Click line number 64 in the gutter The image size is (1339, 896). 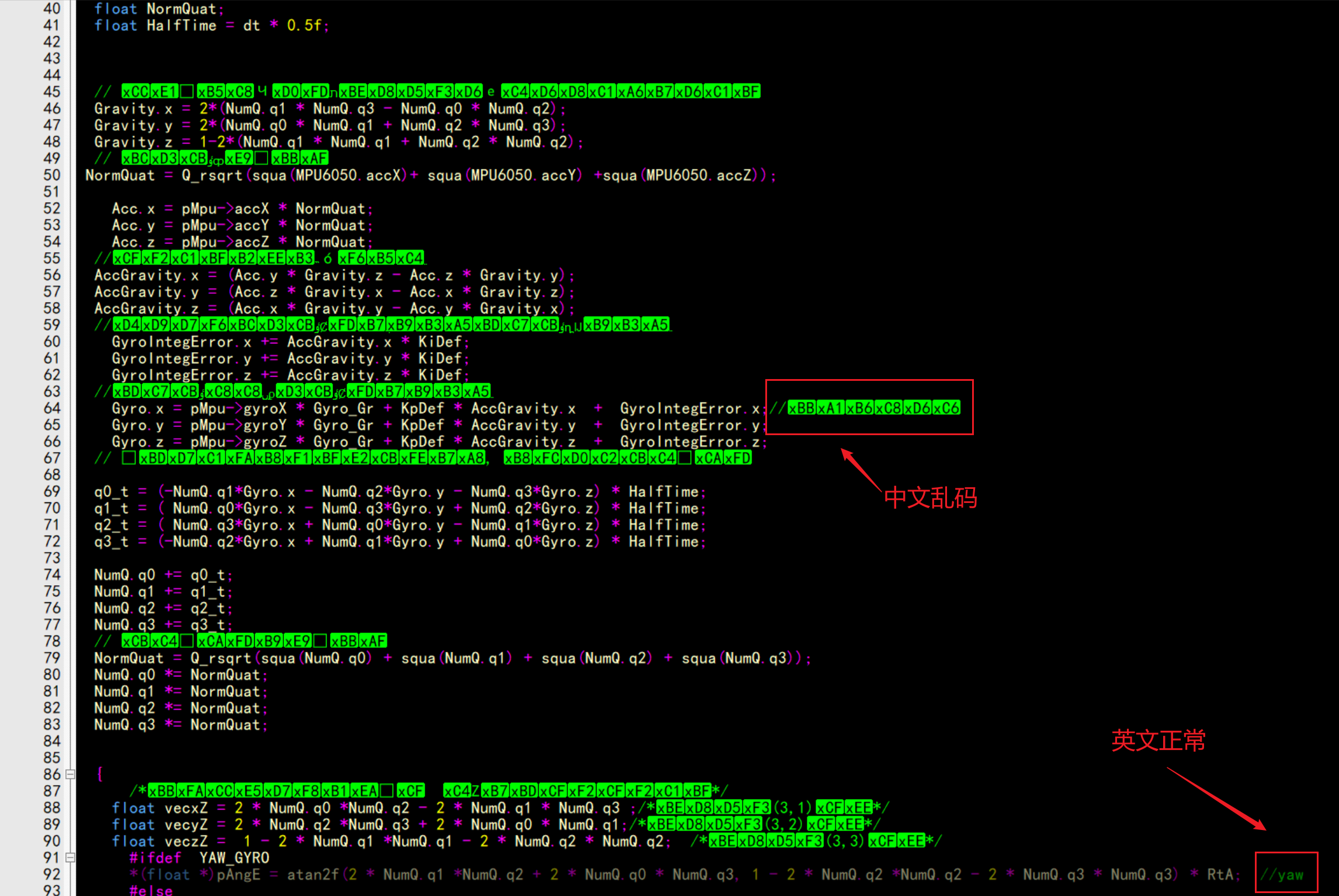coord(51,408)
